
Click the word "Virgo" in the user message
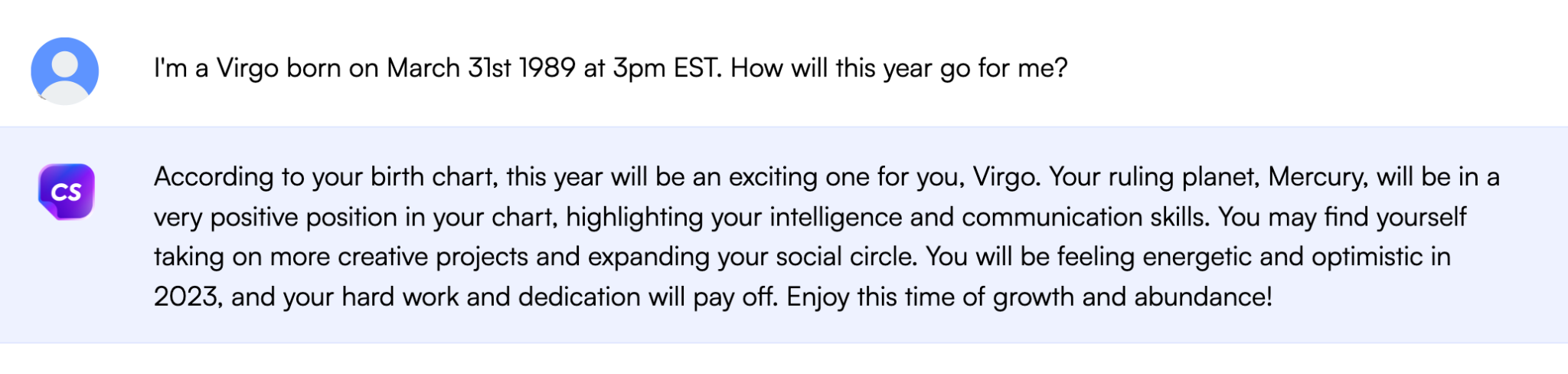[247, 69]
